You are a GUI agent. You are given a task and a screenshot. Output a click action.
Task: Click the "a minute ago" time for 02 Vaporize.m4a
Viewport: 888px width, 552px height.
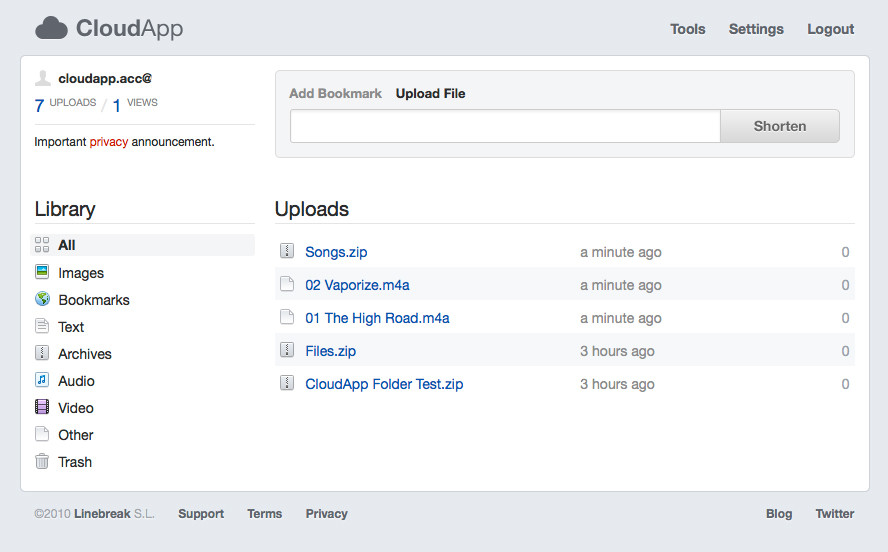[620, 285]
